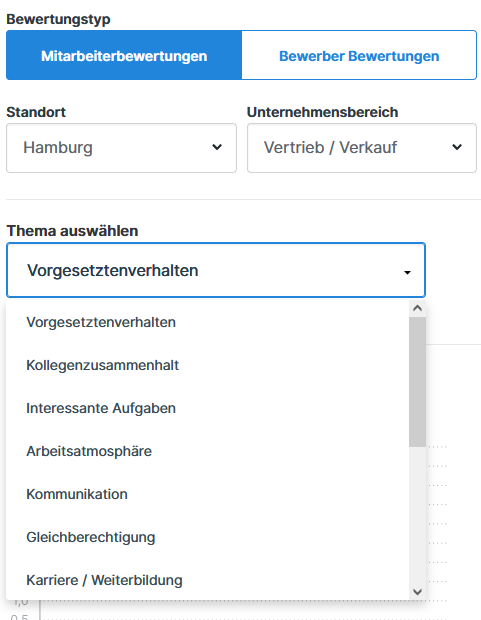This screenshot has height=620, width=481.
Task: Select Karriere / Weiterbildung option
Action: coord(208,580)
